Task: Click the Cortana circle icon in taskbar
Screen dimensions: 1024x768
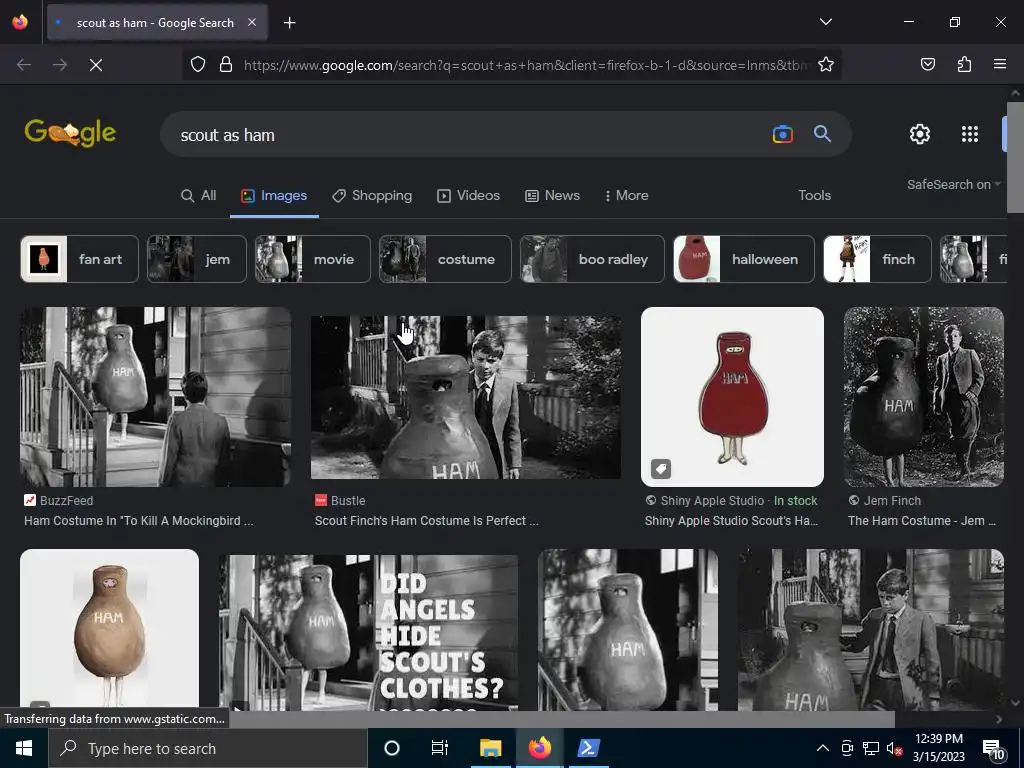Action: click(392, 748)
